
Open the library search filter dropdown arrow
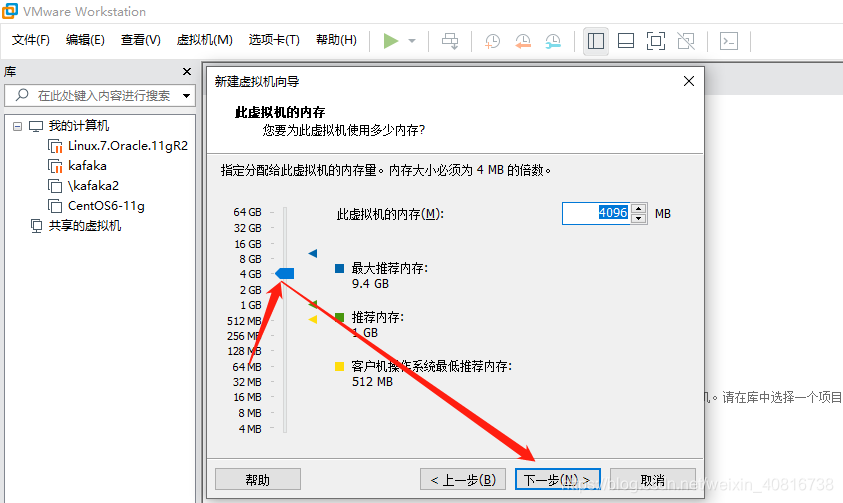pyautogui.click(x=186, y=96)
